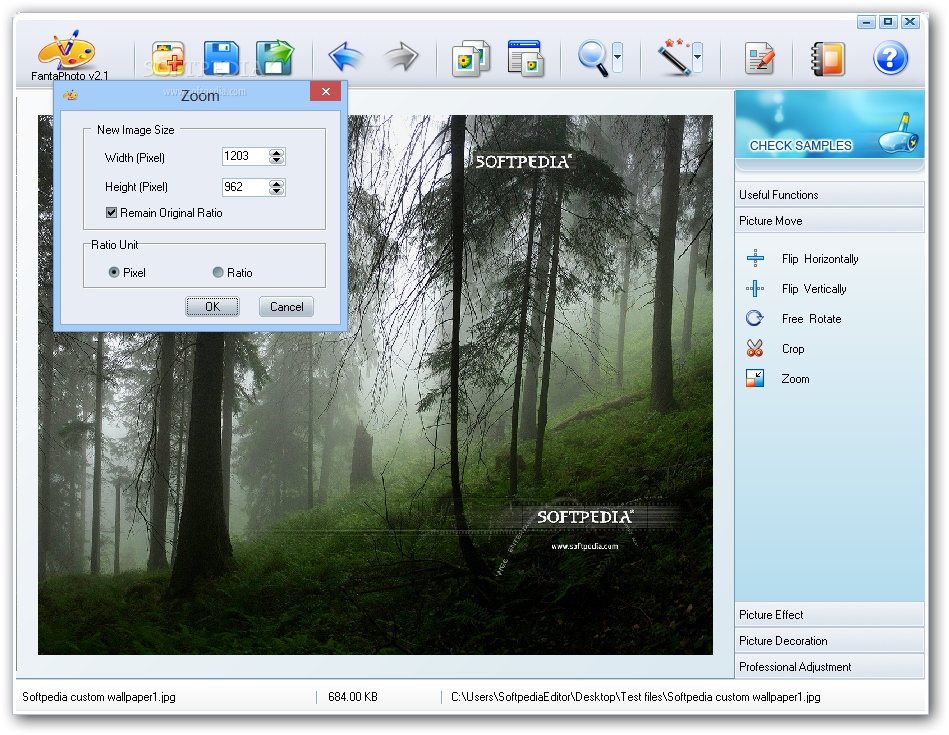Click the Width (Pixel) input field

[x=245, y=156]
